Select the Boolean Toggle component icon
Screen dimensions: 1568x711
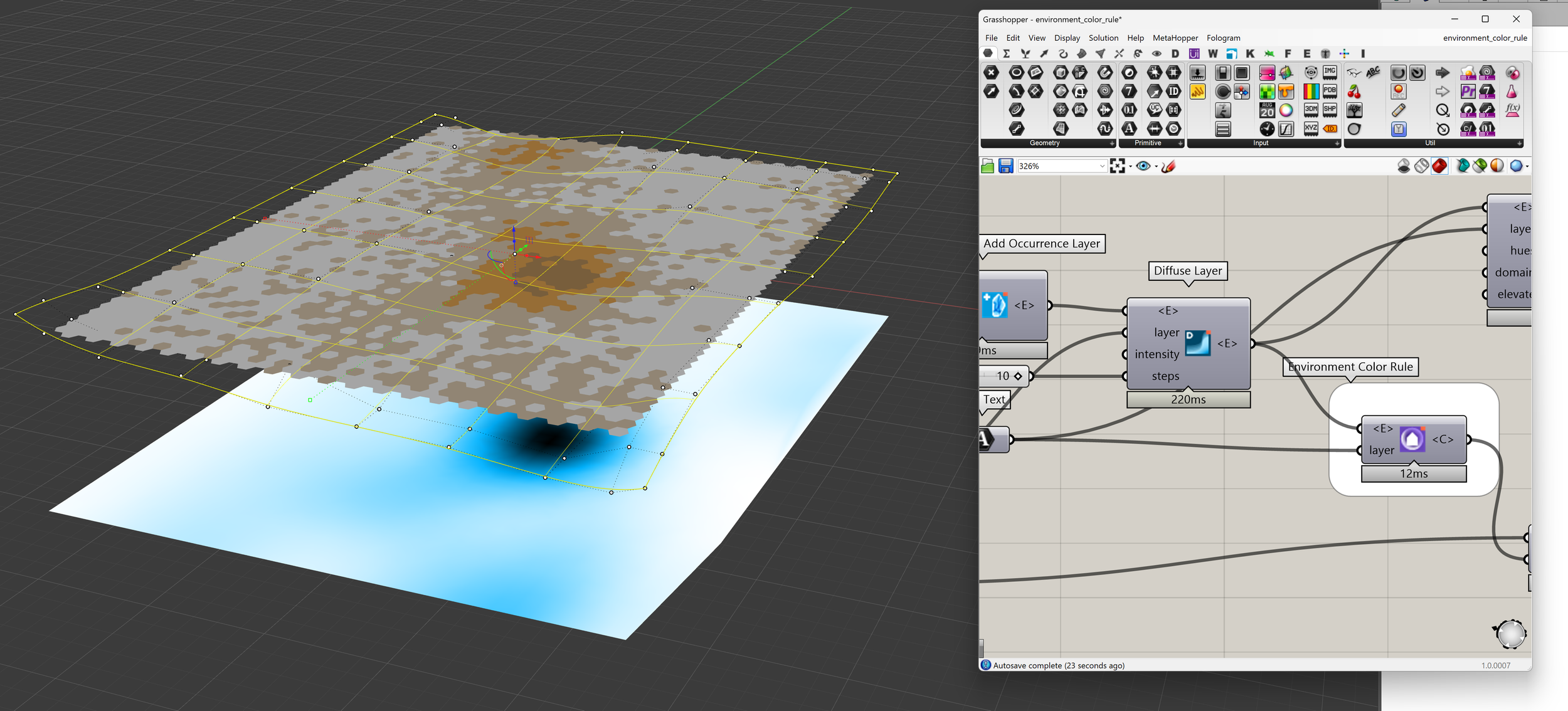click(x=1222, y=73)
